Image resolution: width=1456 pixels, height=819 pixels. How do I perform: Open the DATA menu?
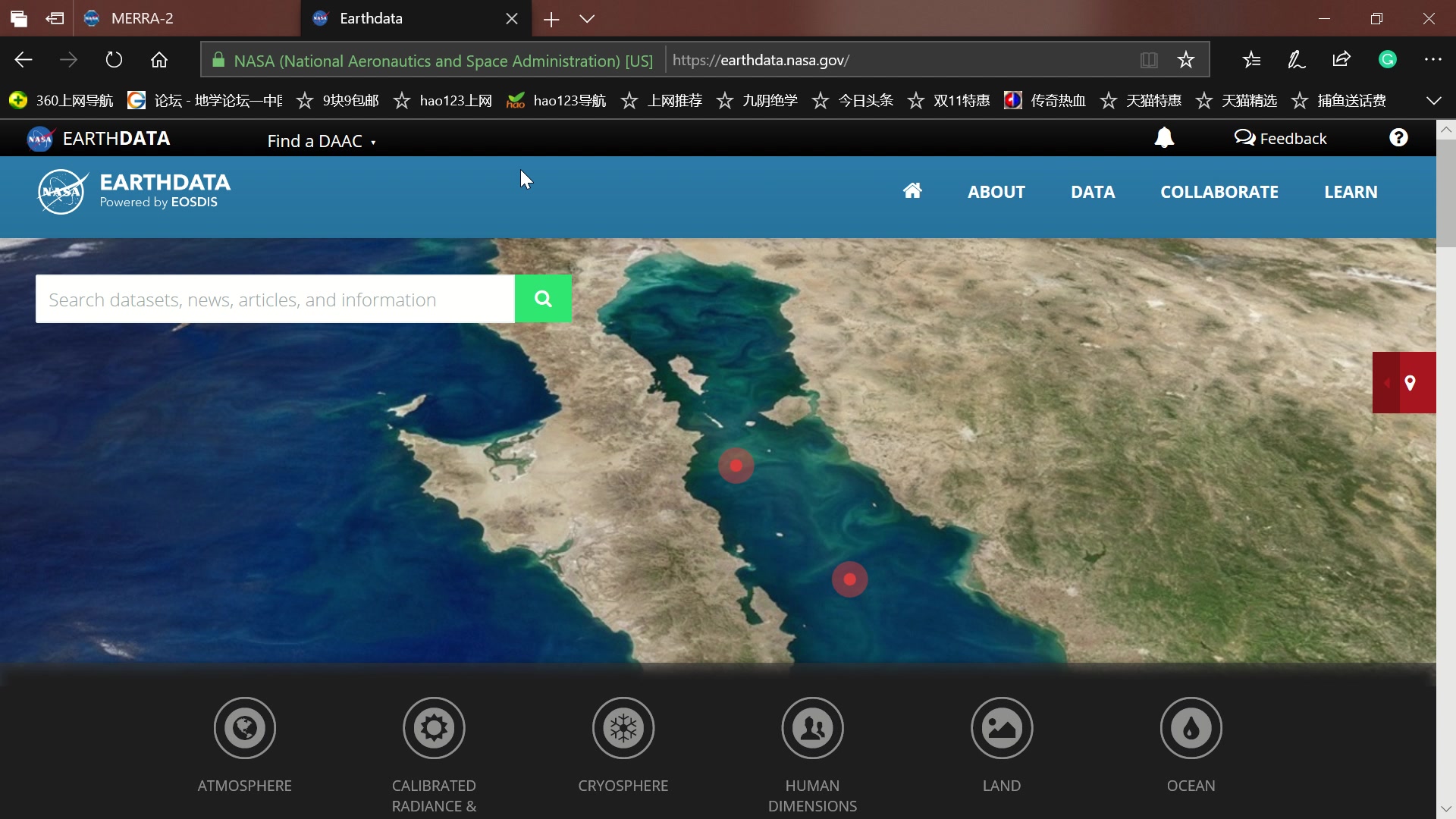(x=1092, y=192)
